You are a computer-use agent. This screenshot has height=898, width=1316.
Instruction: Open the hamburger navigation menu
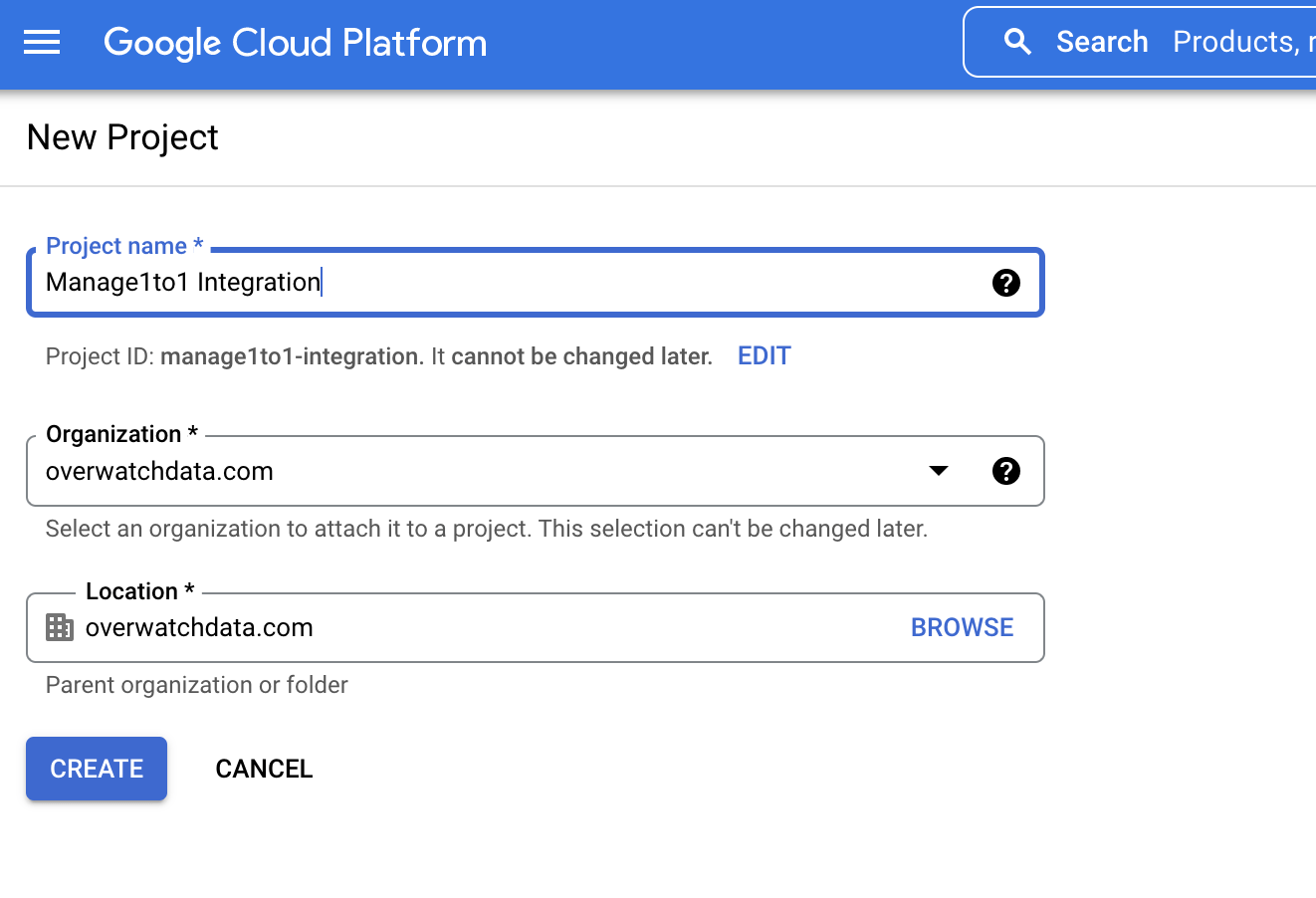tap(42, 42)
